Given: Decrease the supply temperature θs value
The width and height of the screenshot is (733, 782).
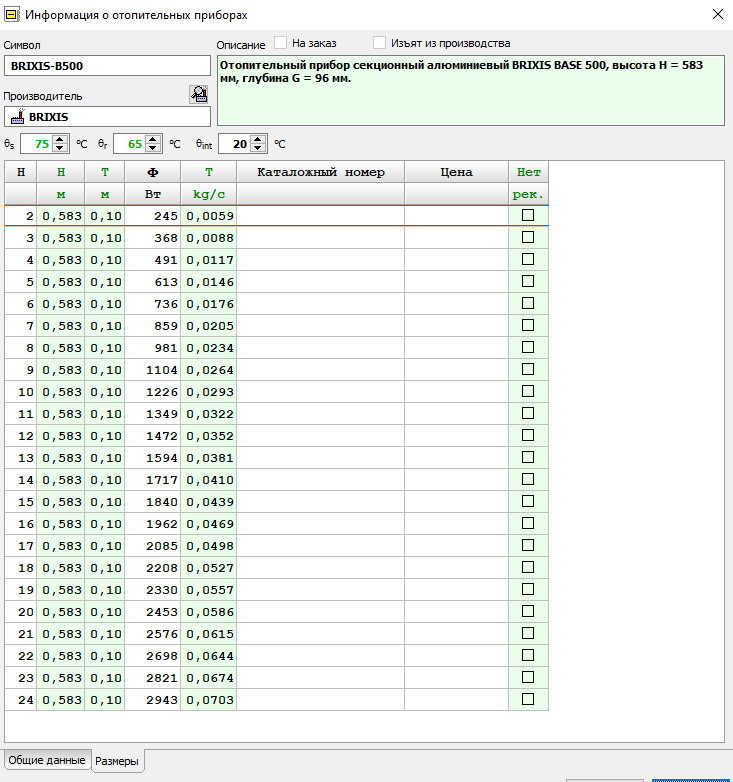Looking at the screenshot, I should point(60,148).
